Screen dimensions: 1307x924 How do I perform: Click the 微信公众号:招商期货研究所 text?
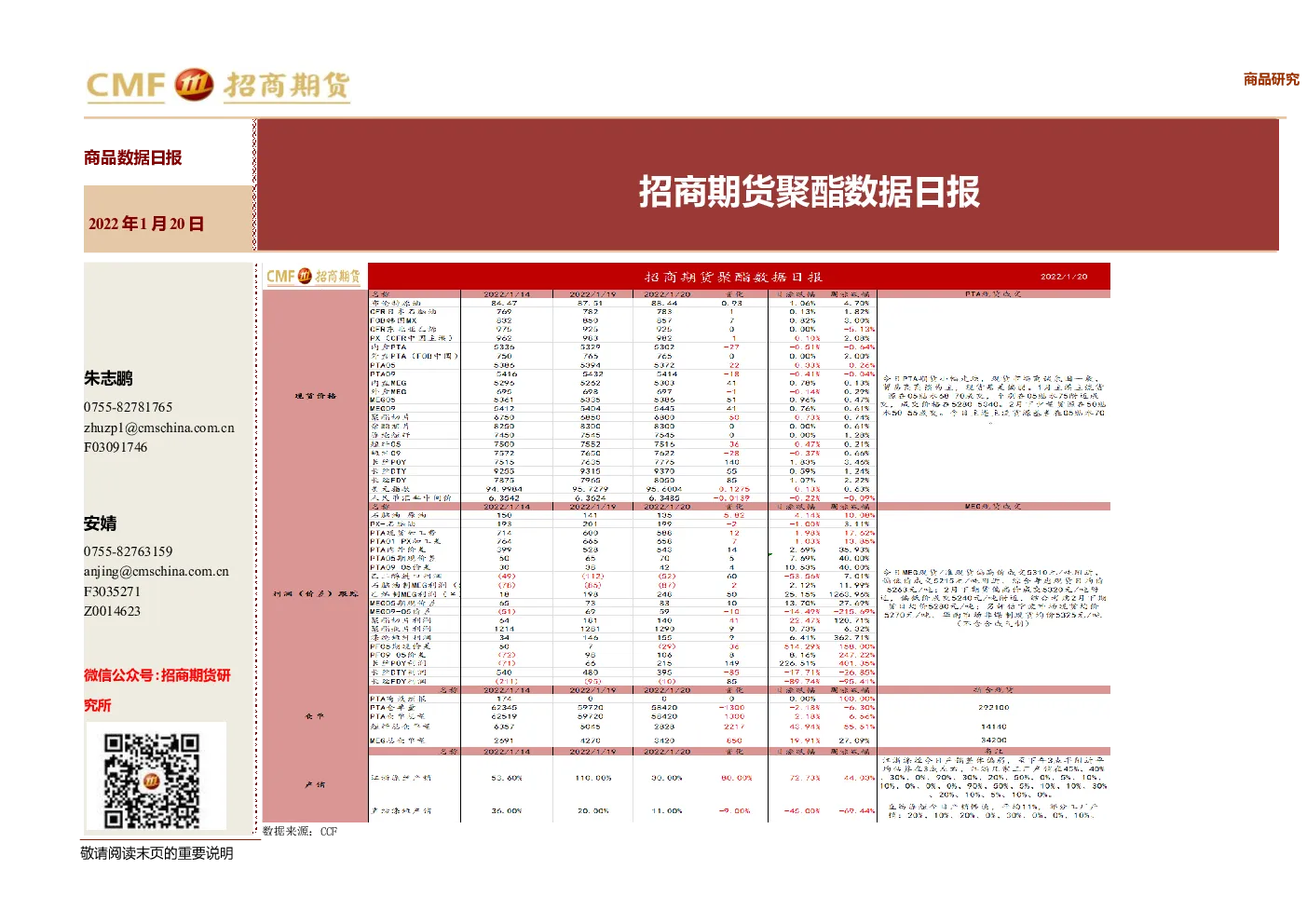[x=157, y=690]
